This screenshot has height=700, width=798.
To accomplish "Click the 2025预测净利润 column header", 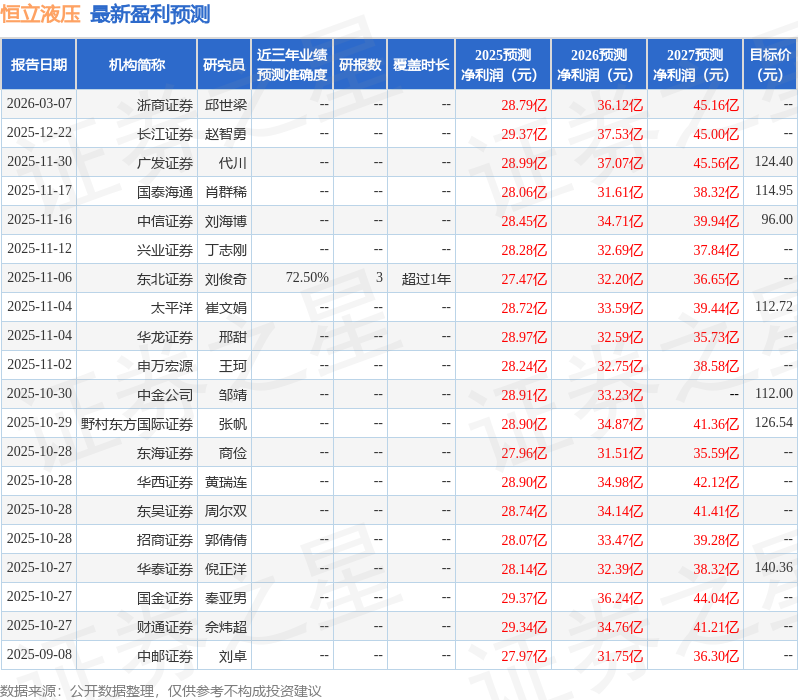I will pyautogui.click(x=503, y=65).
